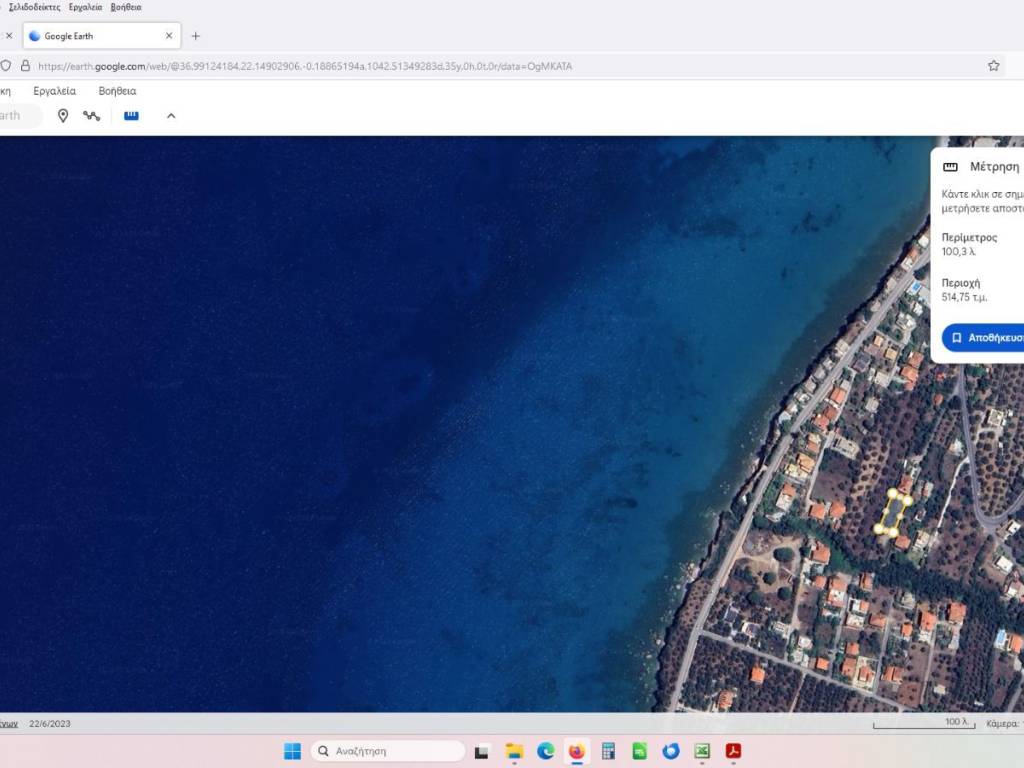The height and width of the screenshot is (768, 1024).
Task: Select the draw path or polygon tool
Action: click(92, 116)
